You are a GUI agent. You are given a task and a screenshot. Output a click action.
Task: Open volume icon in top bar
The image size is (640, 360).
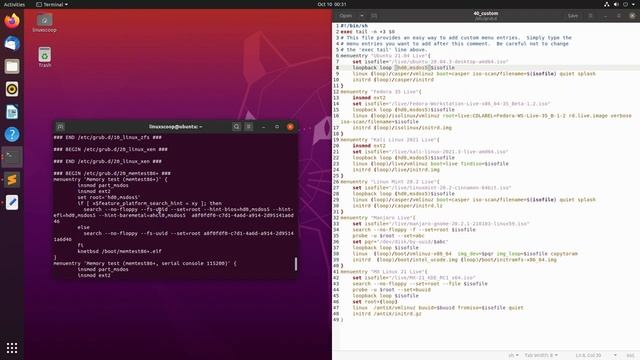point(616,4)
